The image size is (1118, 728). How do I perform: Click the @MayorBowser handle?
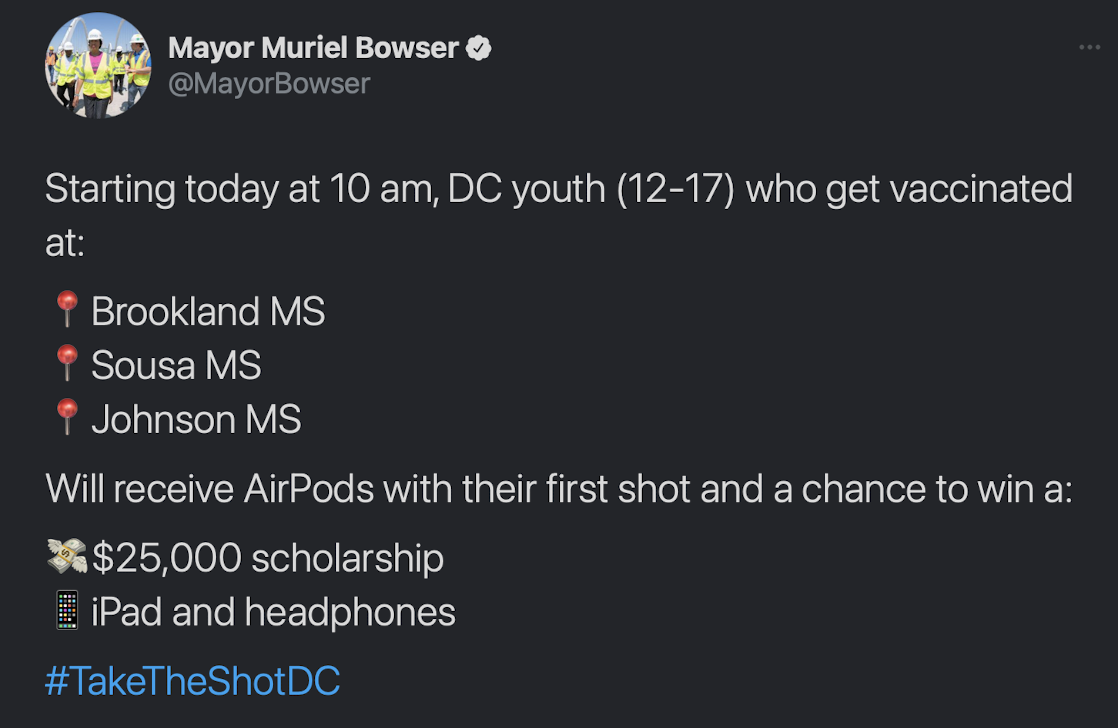[x=269, y=83]
